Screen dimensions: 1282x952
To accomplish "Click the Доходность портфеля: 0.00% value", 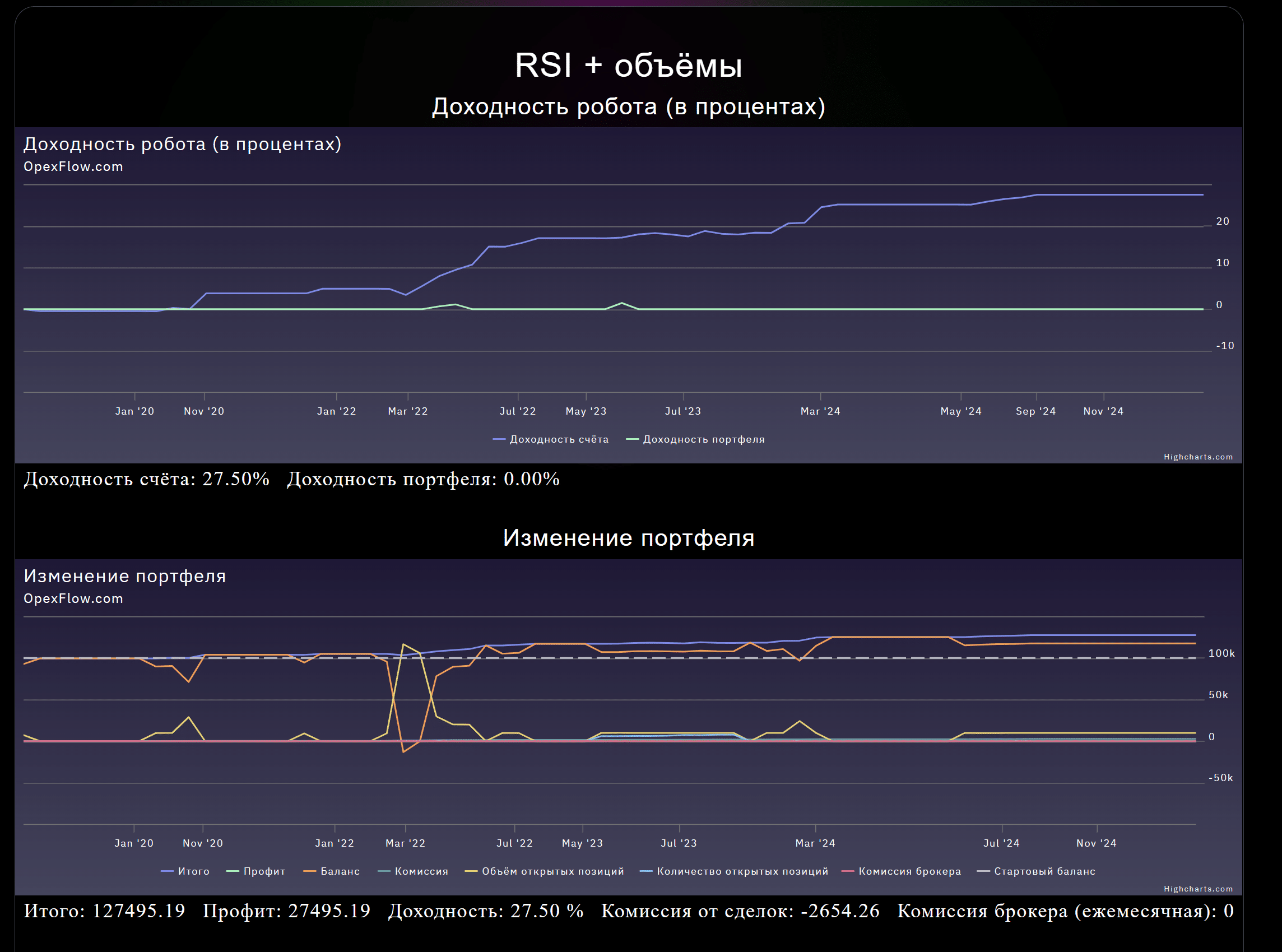I will click(x=424, y=479).
